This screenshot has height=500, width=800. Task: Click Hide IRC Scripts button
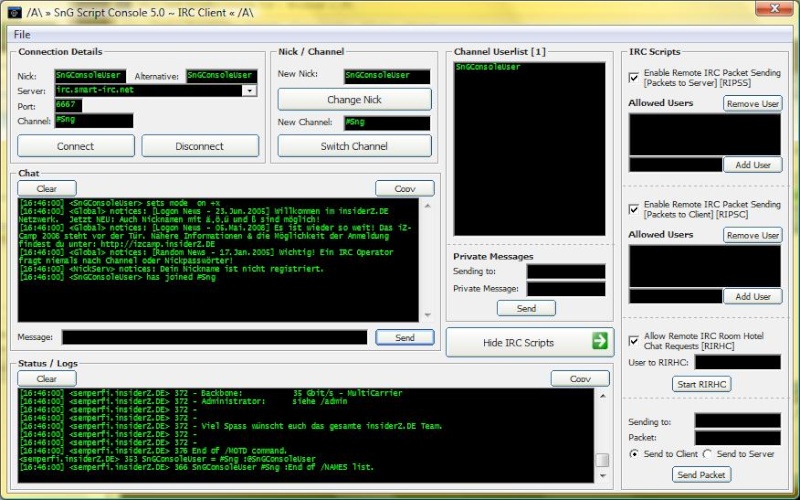tap(530, 342)
